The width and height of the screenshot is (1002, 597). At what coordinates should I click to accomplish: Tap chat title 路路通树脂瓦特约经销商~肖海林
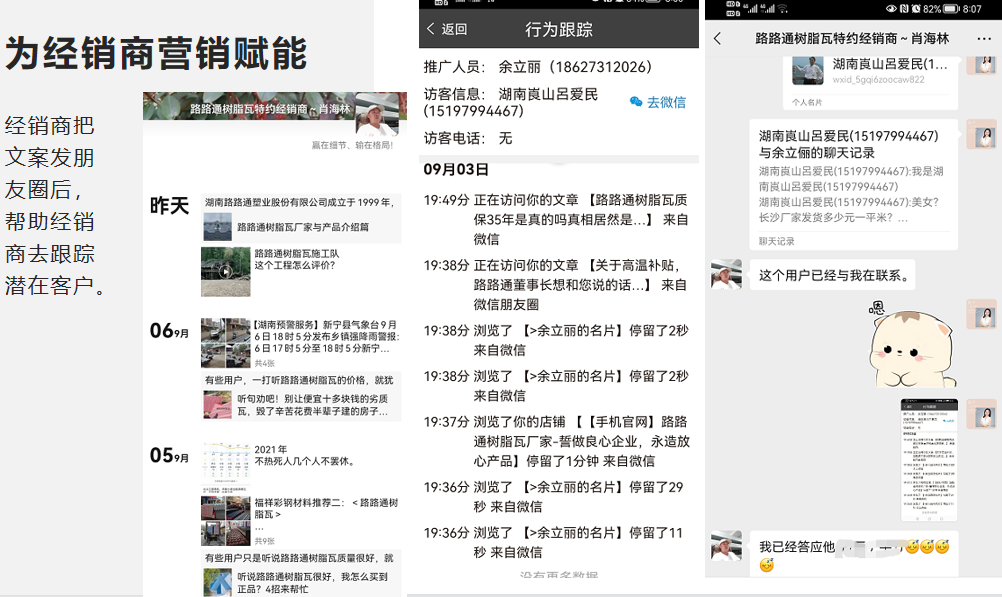(852, 38)
